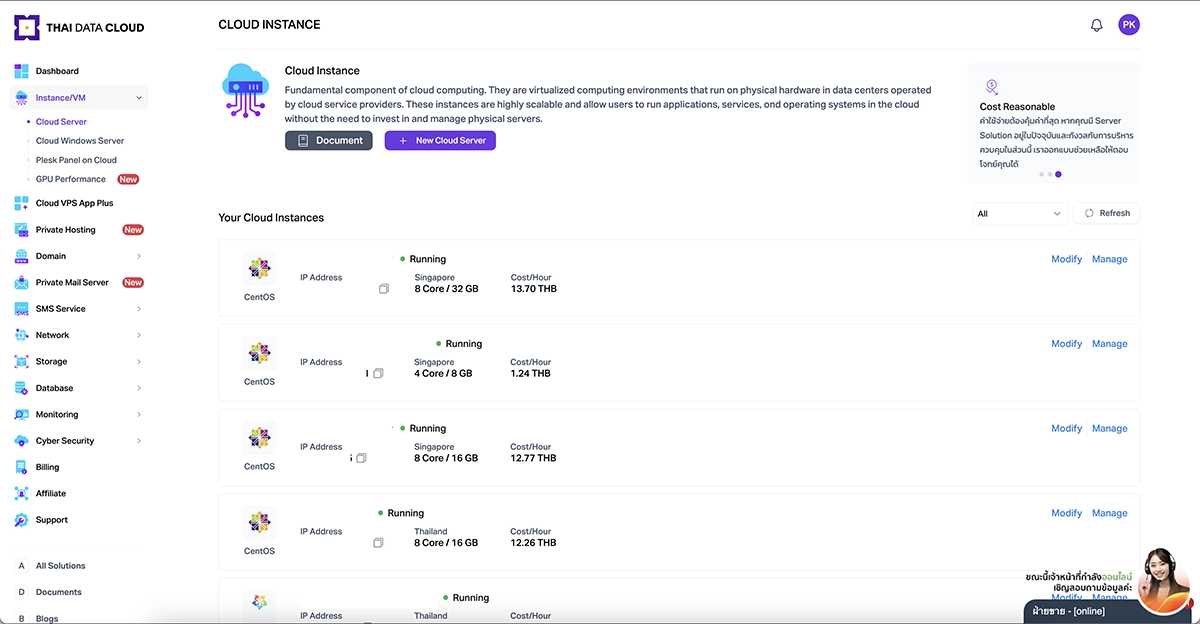Click the Your Cloud Instances heading
1200x624 pixels.
[271, 218]
